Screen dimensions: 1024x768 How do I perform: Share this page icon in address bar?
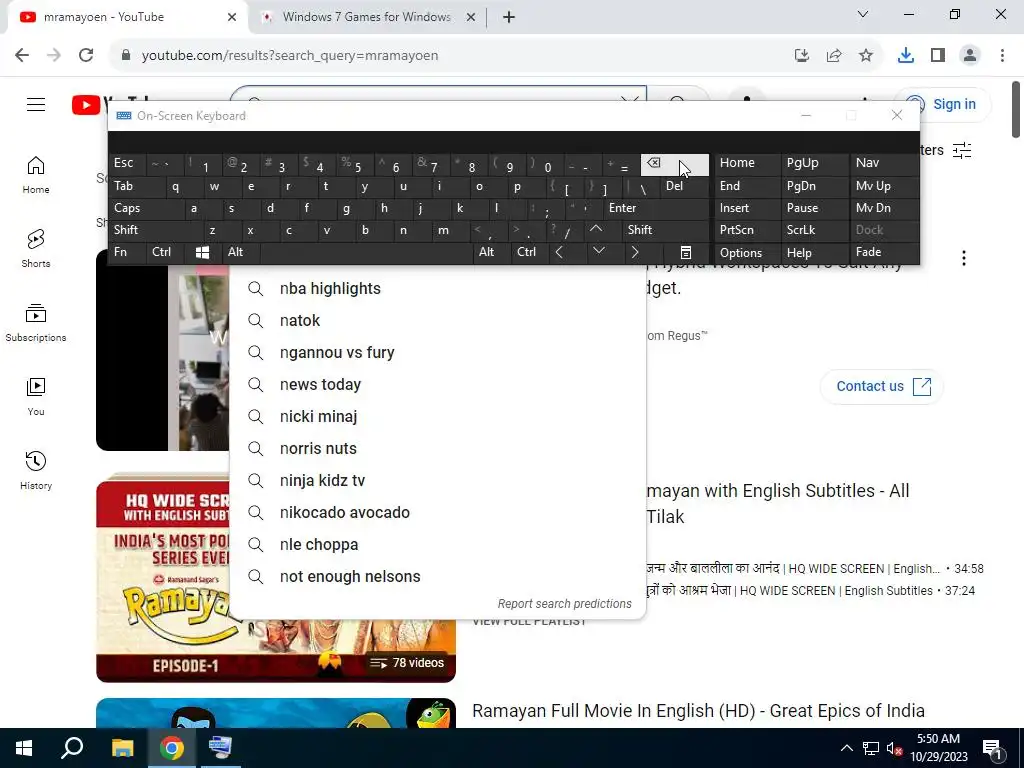(x=834, y=56)
